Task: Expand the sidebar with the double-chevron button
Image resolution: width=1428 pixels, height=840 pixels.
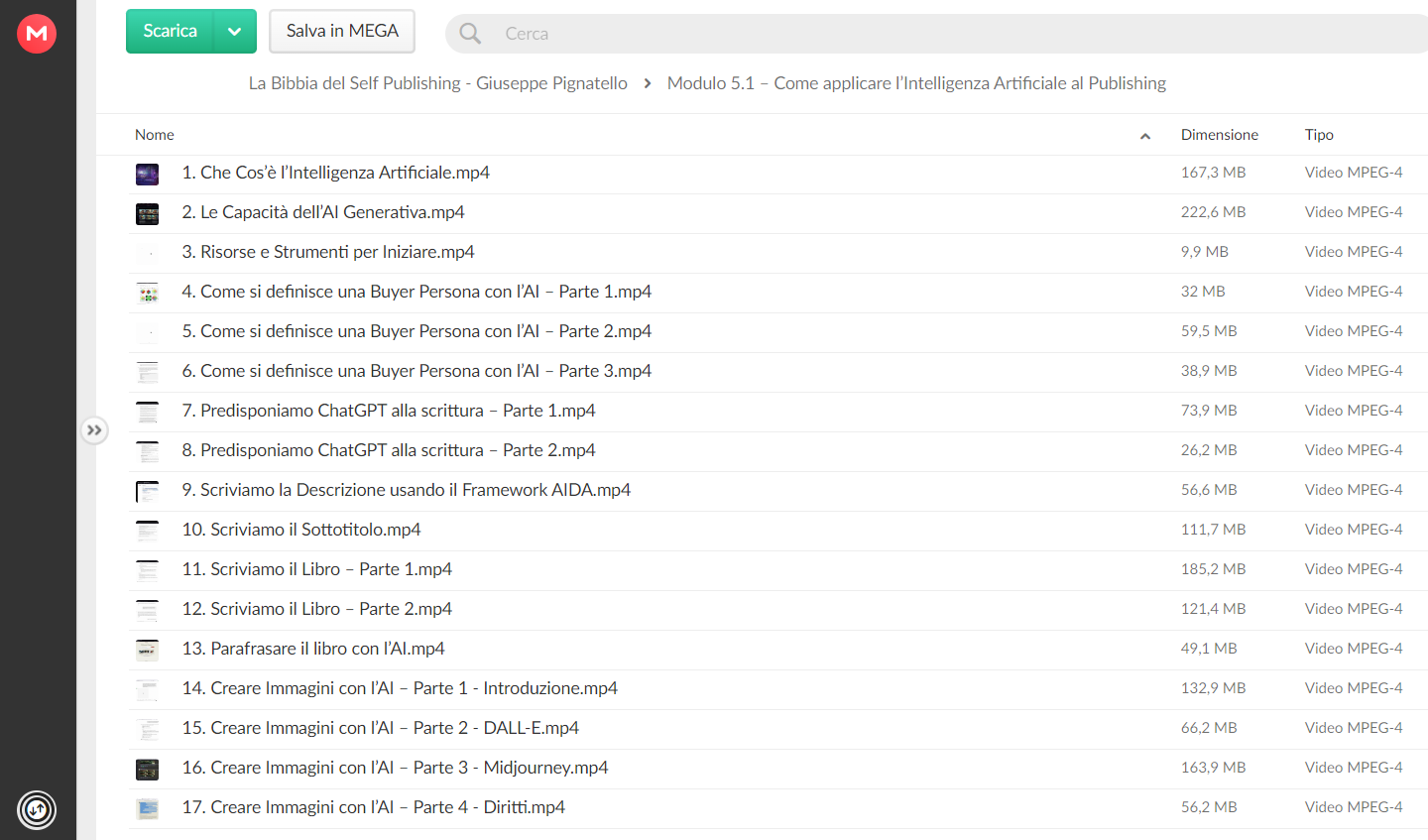Action: coord(94,430)
